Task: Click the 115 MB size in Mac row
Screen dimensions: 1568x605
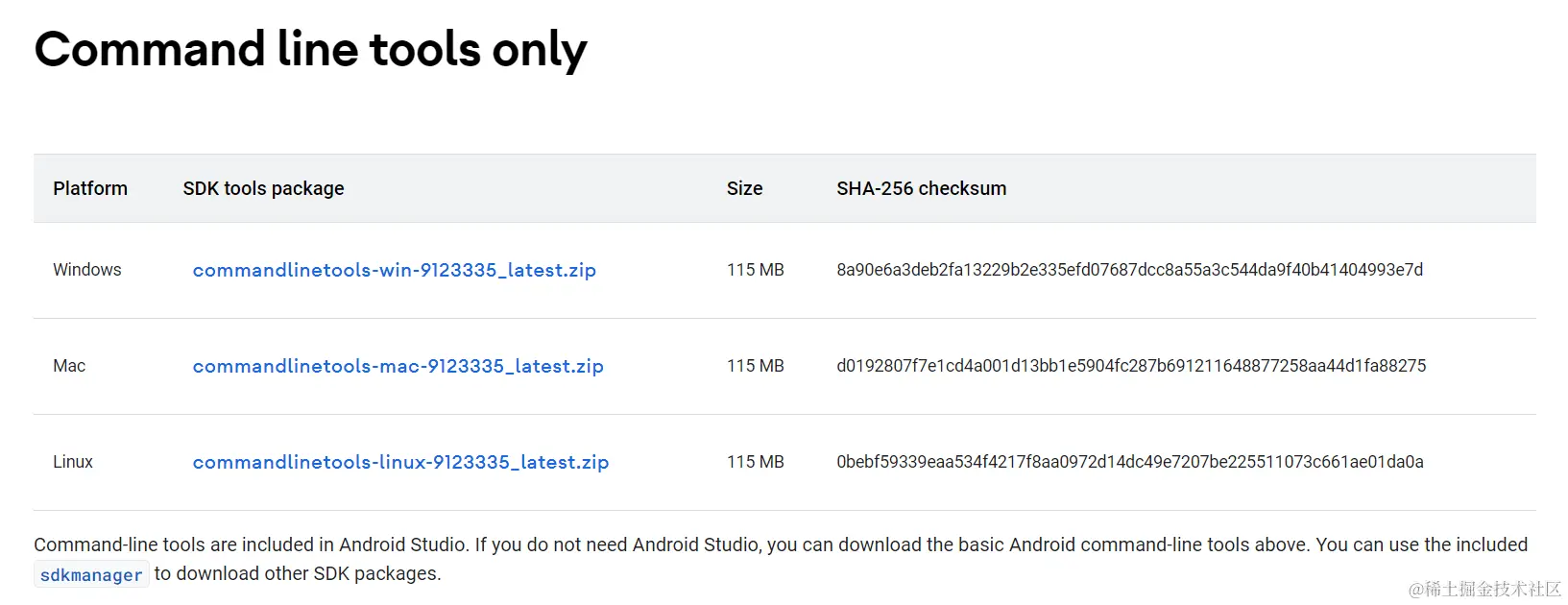Action: [x=755, y=366]
